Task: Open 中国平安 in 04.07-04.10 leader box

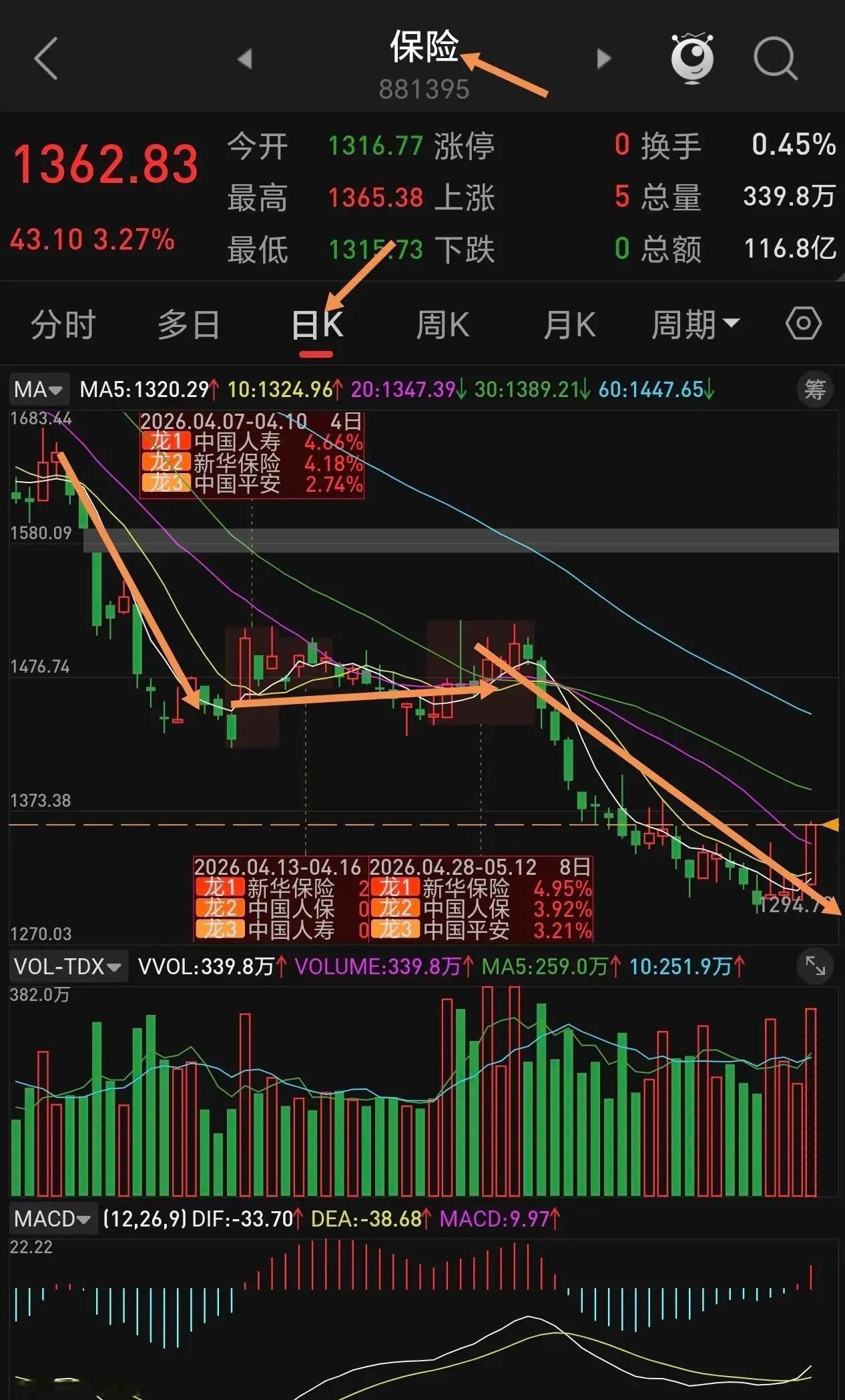Action: (237, 484)
